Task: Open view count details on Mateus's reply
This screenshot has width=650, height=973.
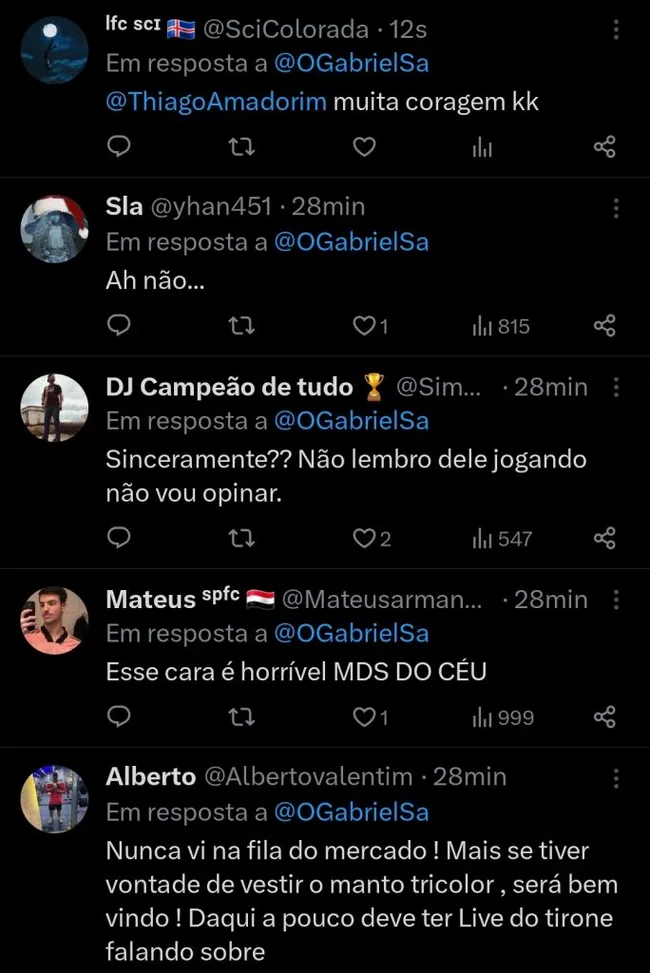Action: coord(483,717)
